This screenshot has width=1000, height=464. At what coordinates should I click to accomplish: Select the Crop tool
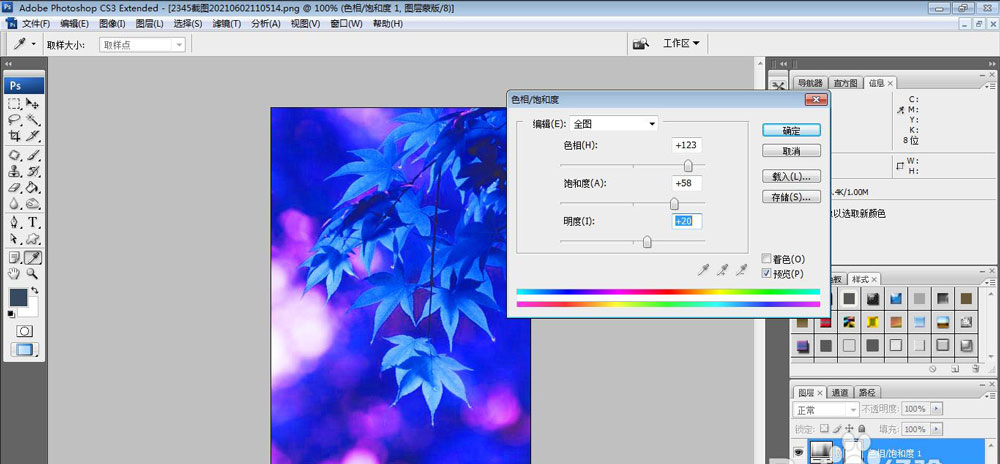click(14, 135)
